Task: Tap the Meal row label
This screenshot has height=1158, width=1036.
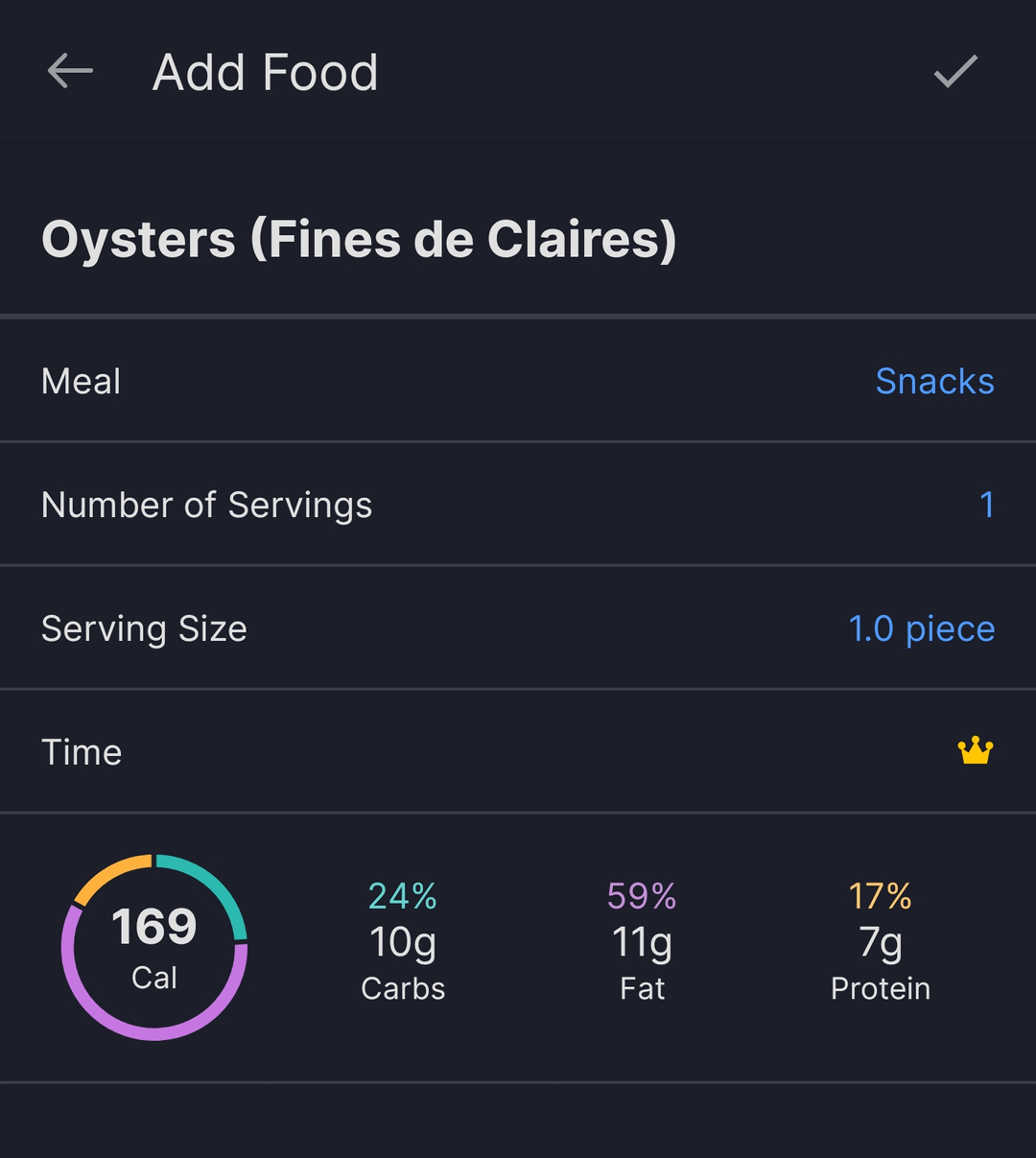Action: coord(82,381)
